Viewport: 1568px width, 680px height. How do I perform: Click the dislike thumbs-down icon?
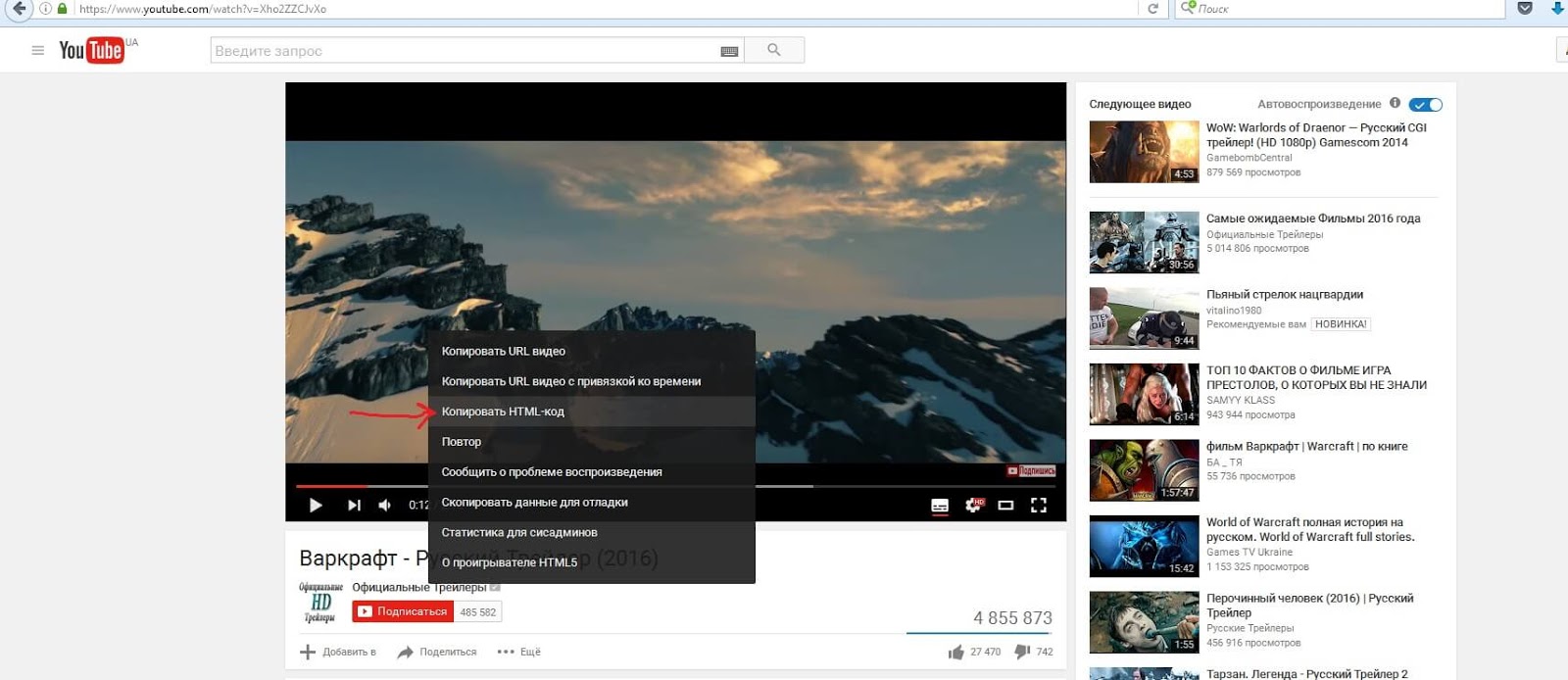coord(1022,652)
